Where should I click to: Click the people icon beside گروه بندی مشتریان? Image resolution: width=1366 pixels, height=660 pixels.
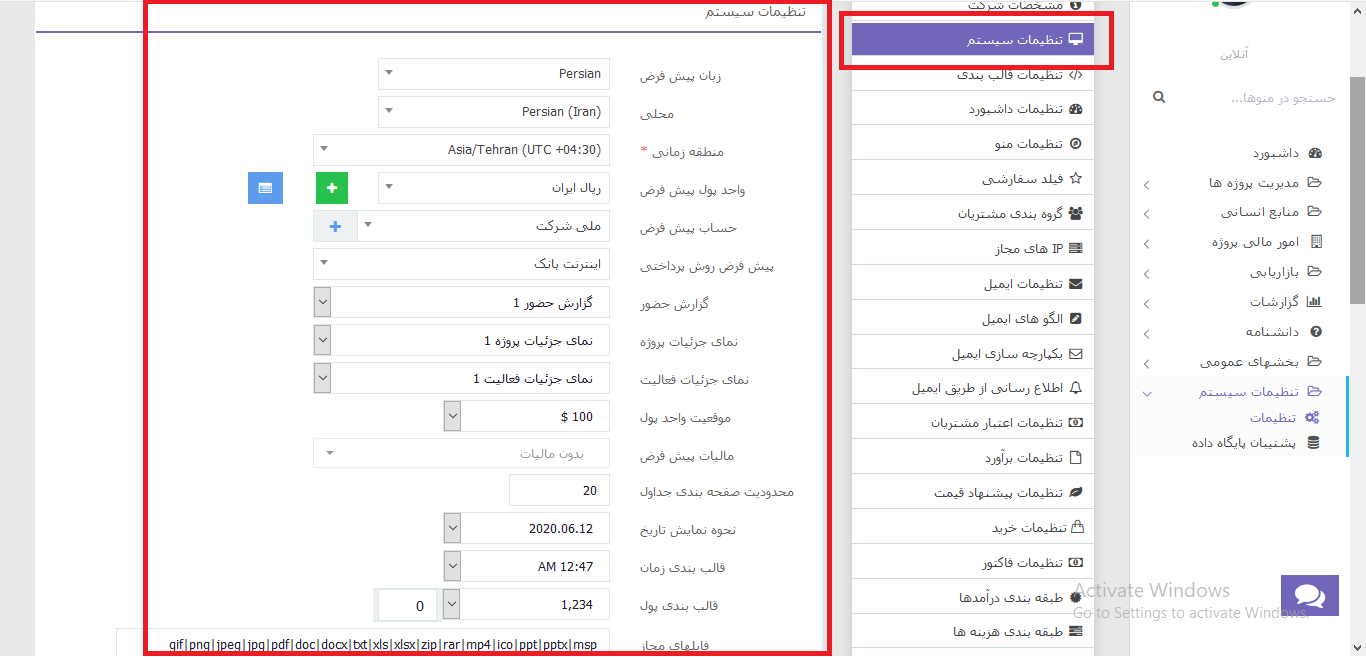tap(1076, 214)
